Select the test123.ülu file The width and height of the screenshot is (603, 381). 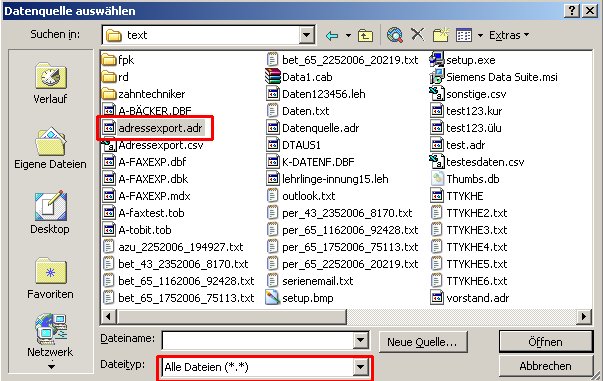point(466,128)
